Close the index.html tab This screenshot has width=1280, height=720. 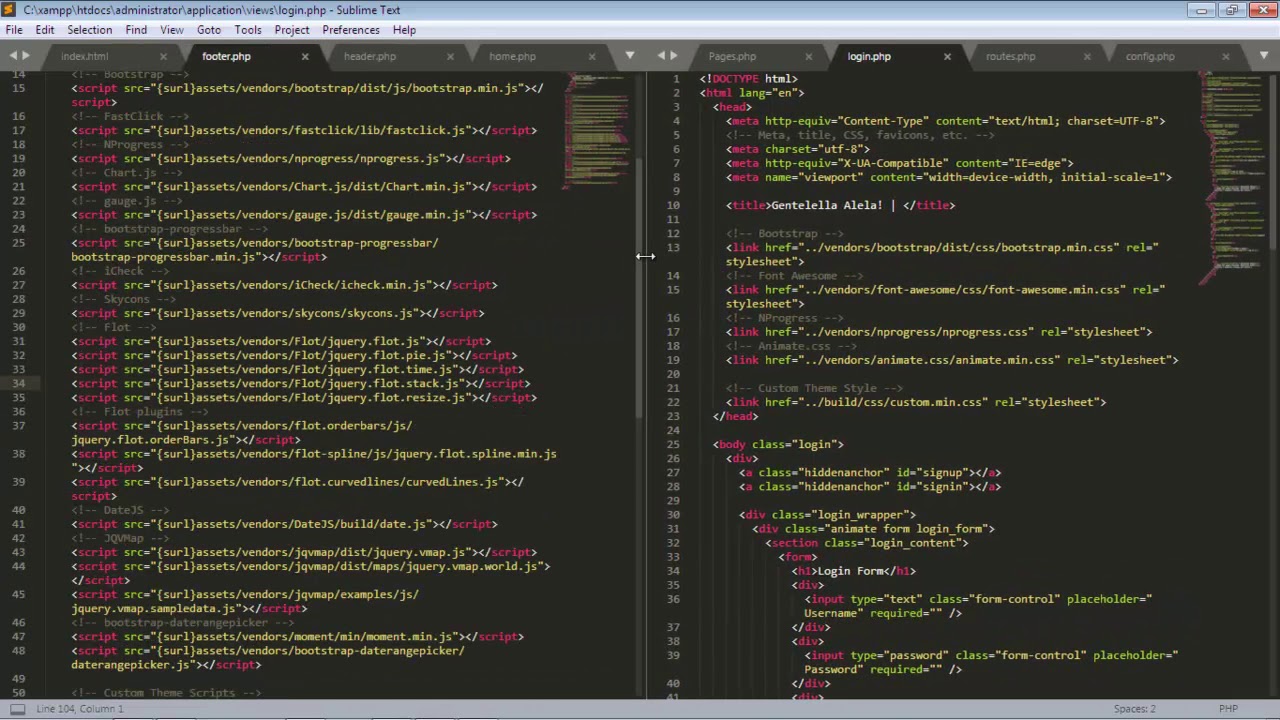[x=163, y=56]
